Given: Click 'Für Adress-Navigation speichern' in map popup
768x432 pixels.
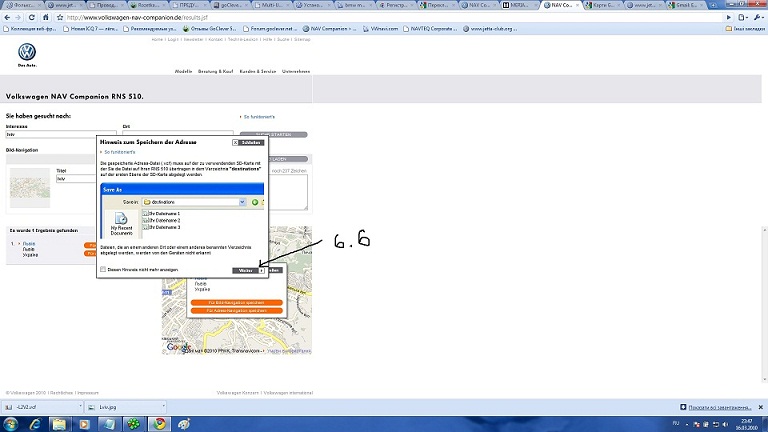Looking at the screenshot, I should (237, 311).
